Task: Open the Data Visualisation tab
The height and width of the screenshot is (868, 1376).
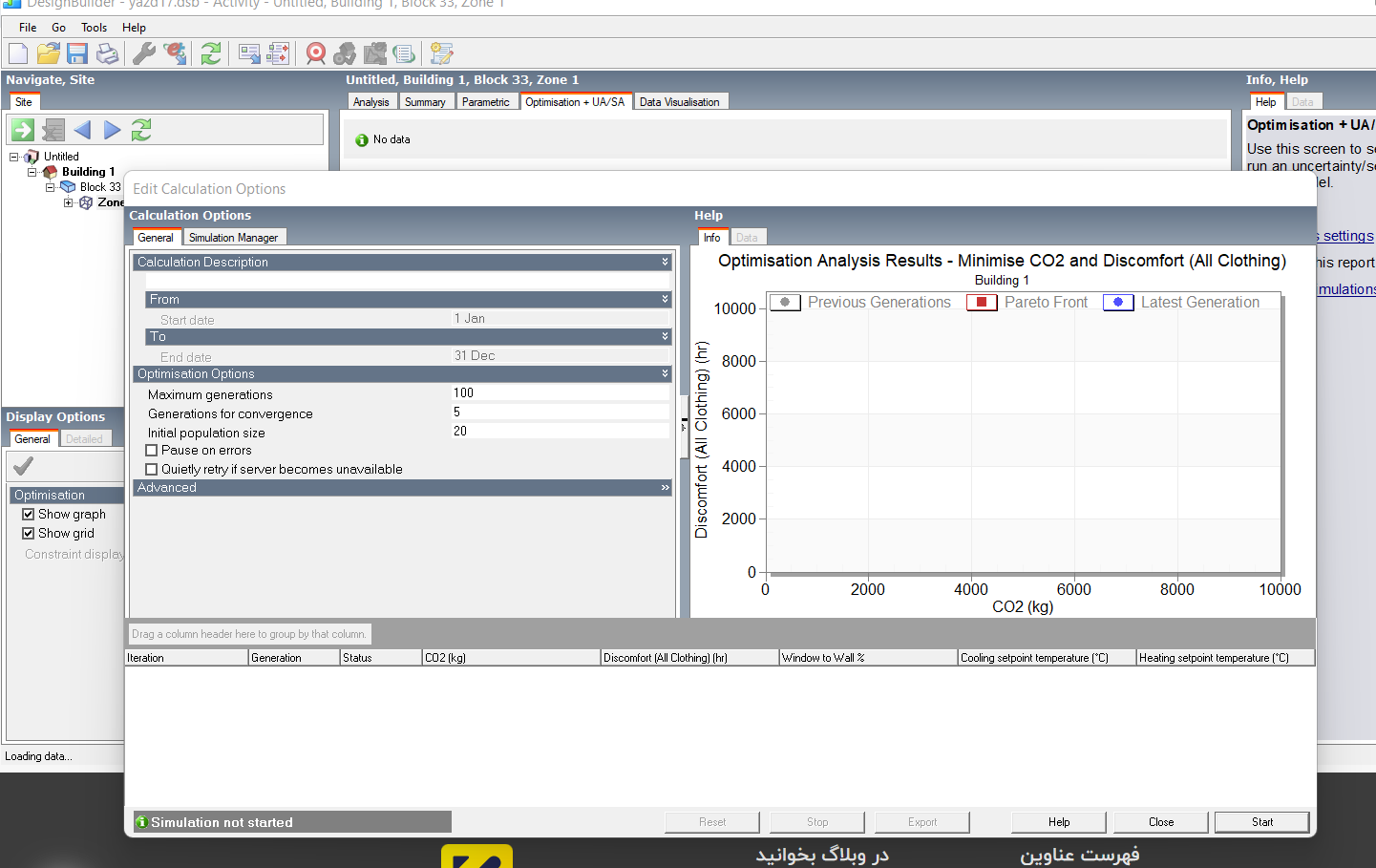Action: [x=680, y=102]
